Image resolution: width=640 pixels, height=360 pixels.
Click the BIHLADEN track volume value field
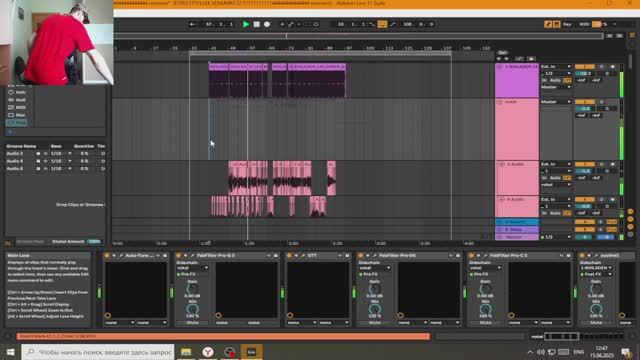click(585, 73)
